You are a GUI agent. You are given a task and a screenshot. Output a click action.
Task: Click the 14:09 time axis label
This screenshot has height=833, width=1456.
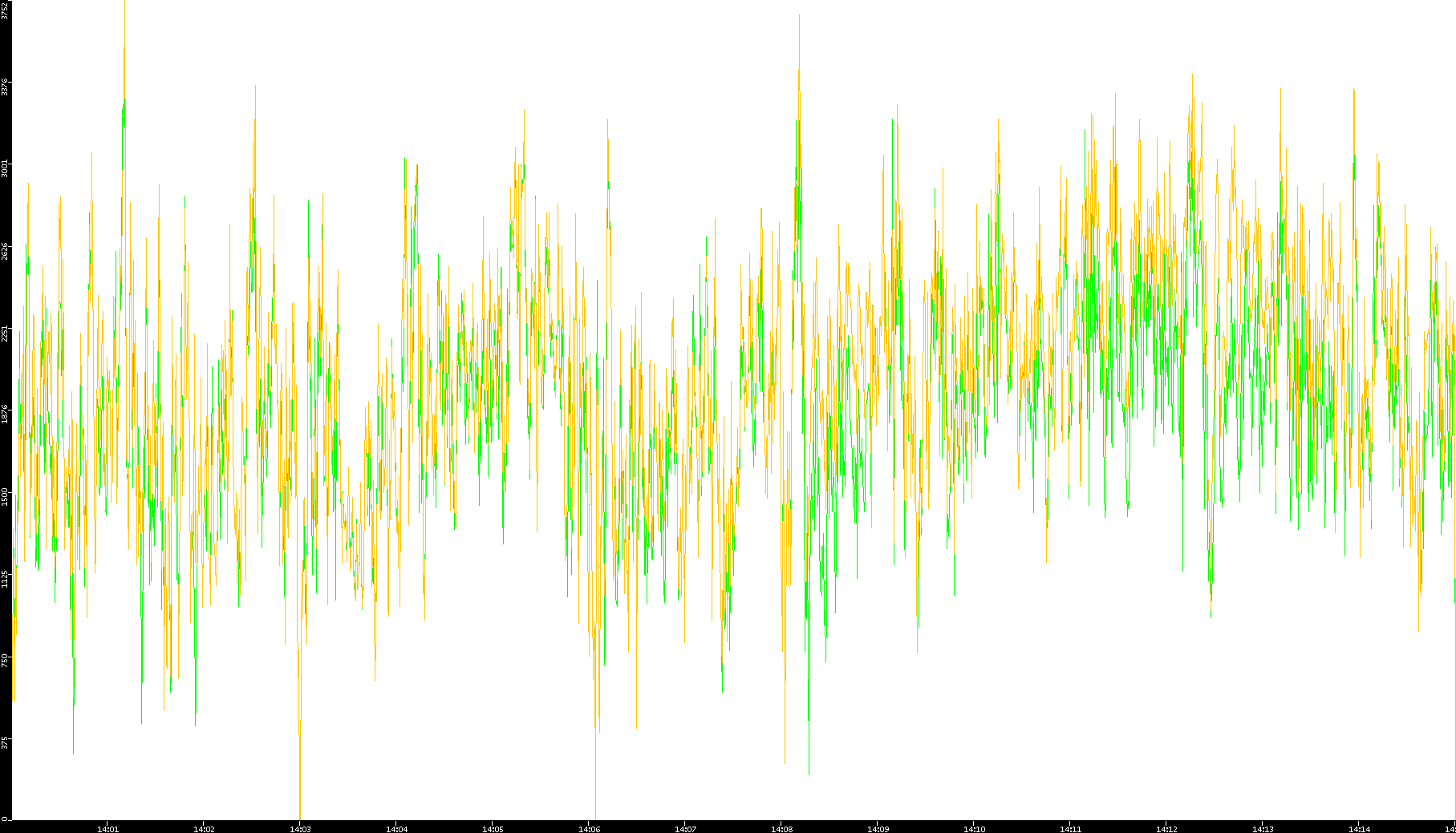pos(878,829)
